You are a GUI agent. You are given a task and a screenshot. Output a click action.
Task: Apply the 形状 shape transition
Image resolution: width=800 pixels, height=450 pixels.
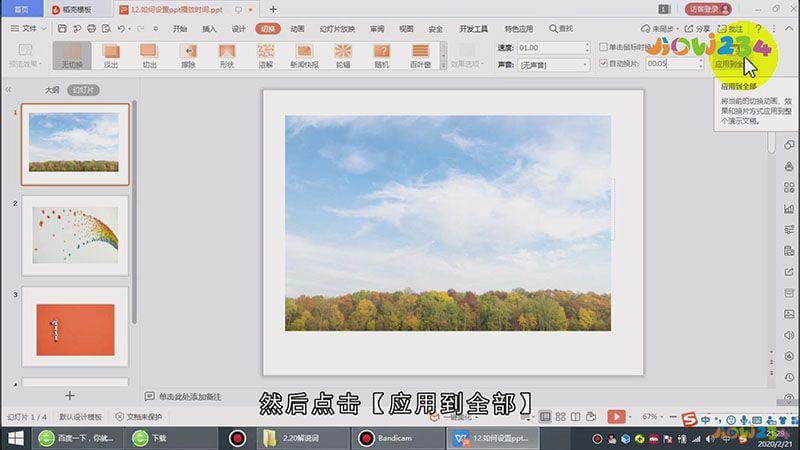pyautogui.click(x=227, y=55)
